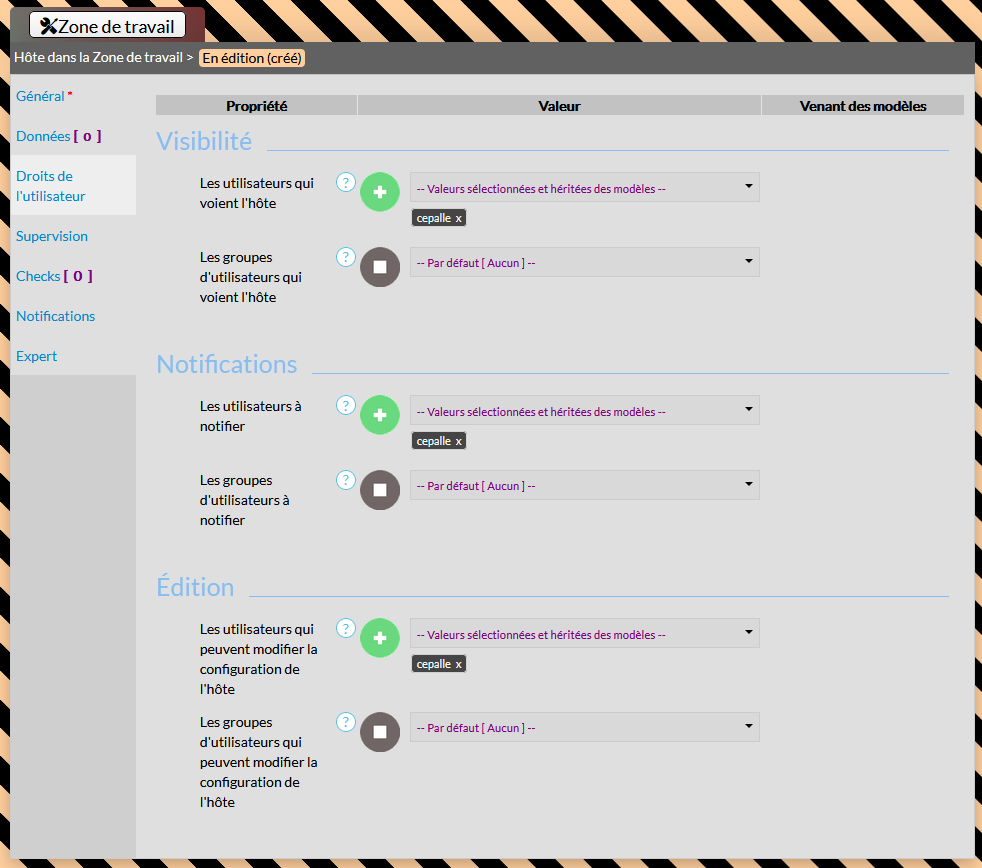This screenshot has height=868, width=982.
Task: Toggle grey square button for groups to notify
Action: [380, 489]
